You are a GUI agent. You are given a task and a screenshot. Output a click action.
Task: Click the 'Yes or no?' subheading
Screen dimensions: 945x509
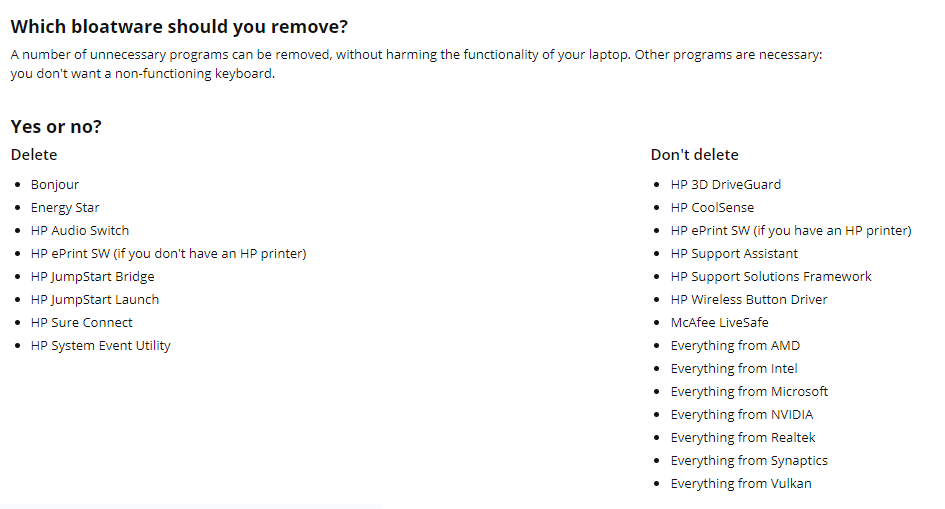[56, 126]
